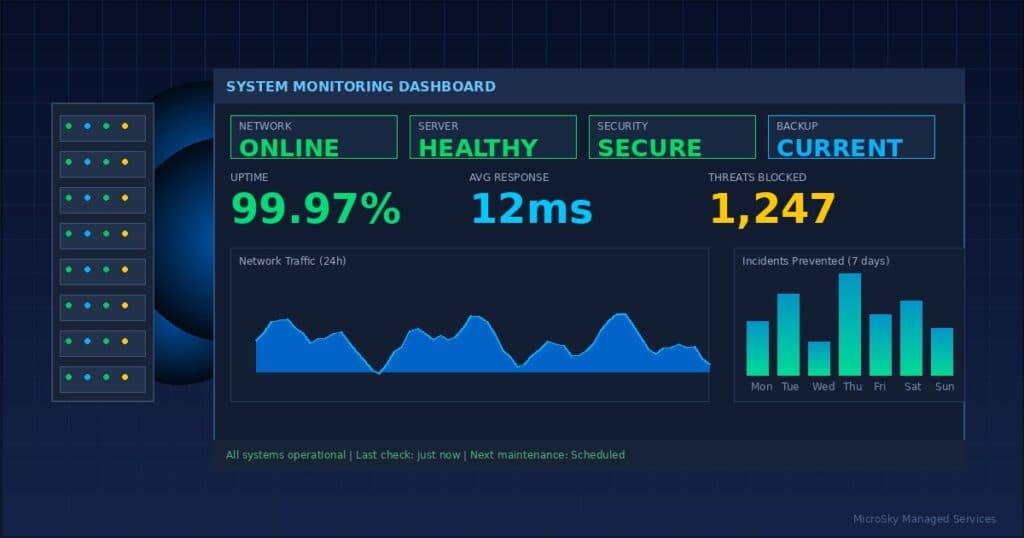Select the 12ms average response metric

[532, 209]
